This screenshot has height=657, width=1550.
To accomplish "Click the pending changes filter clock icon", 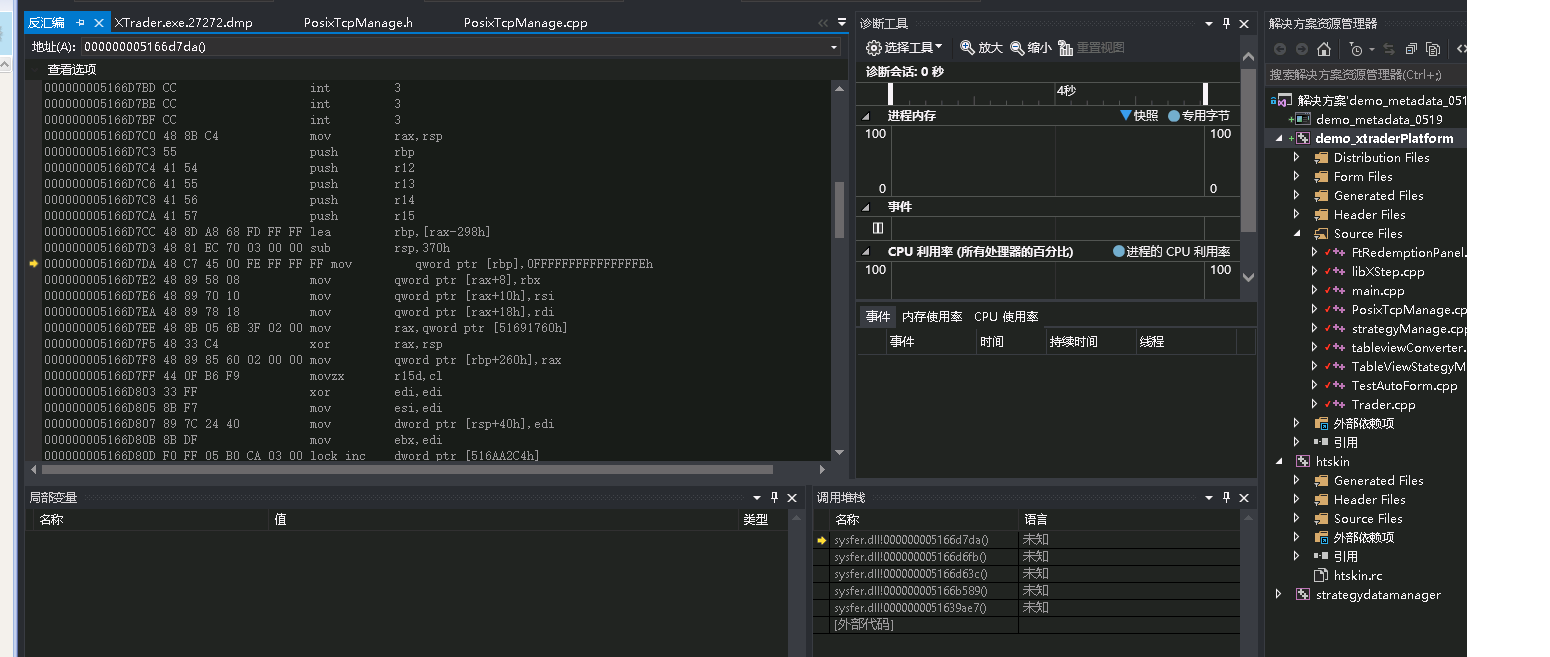I will tap(1358, 48).
